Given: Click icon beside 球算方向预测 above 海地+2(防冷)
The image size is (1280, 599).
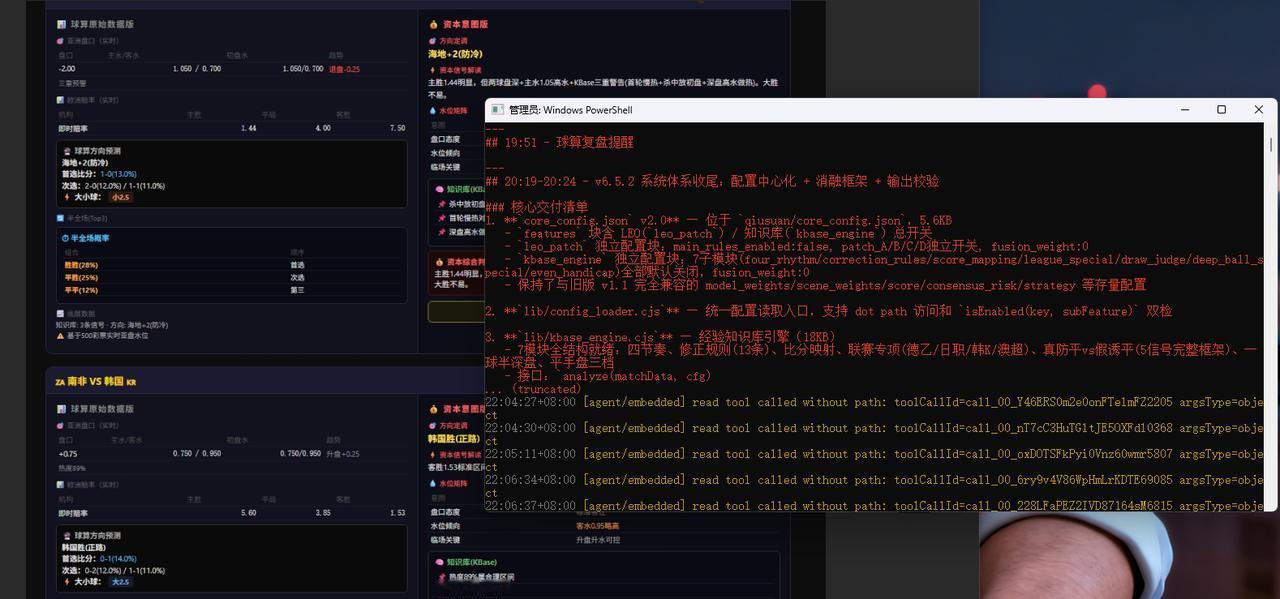Looking at the screenshot, I should 67,151.
